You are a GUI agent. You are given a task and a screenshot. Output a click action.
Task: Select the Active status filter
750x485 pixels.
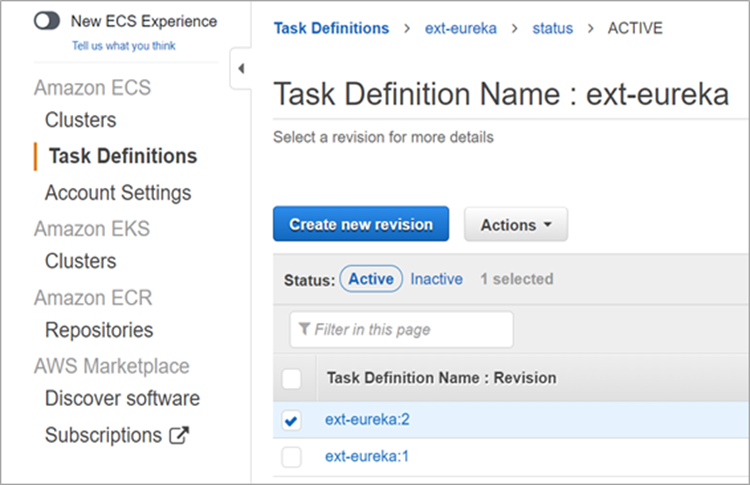tap(371, 279)
